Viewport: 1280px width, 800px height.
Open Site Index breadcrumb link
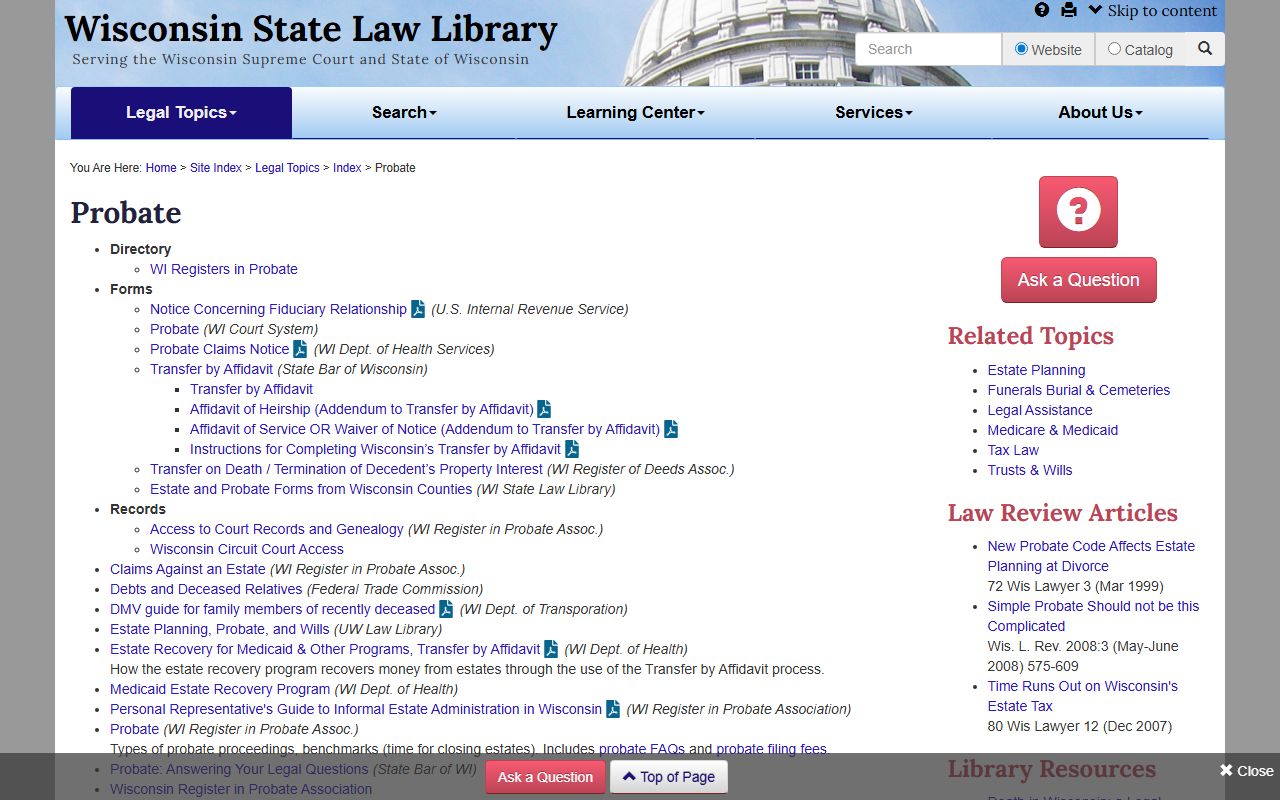216,168
